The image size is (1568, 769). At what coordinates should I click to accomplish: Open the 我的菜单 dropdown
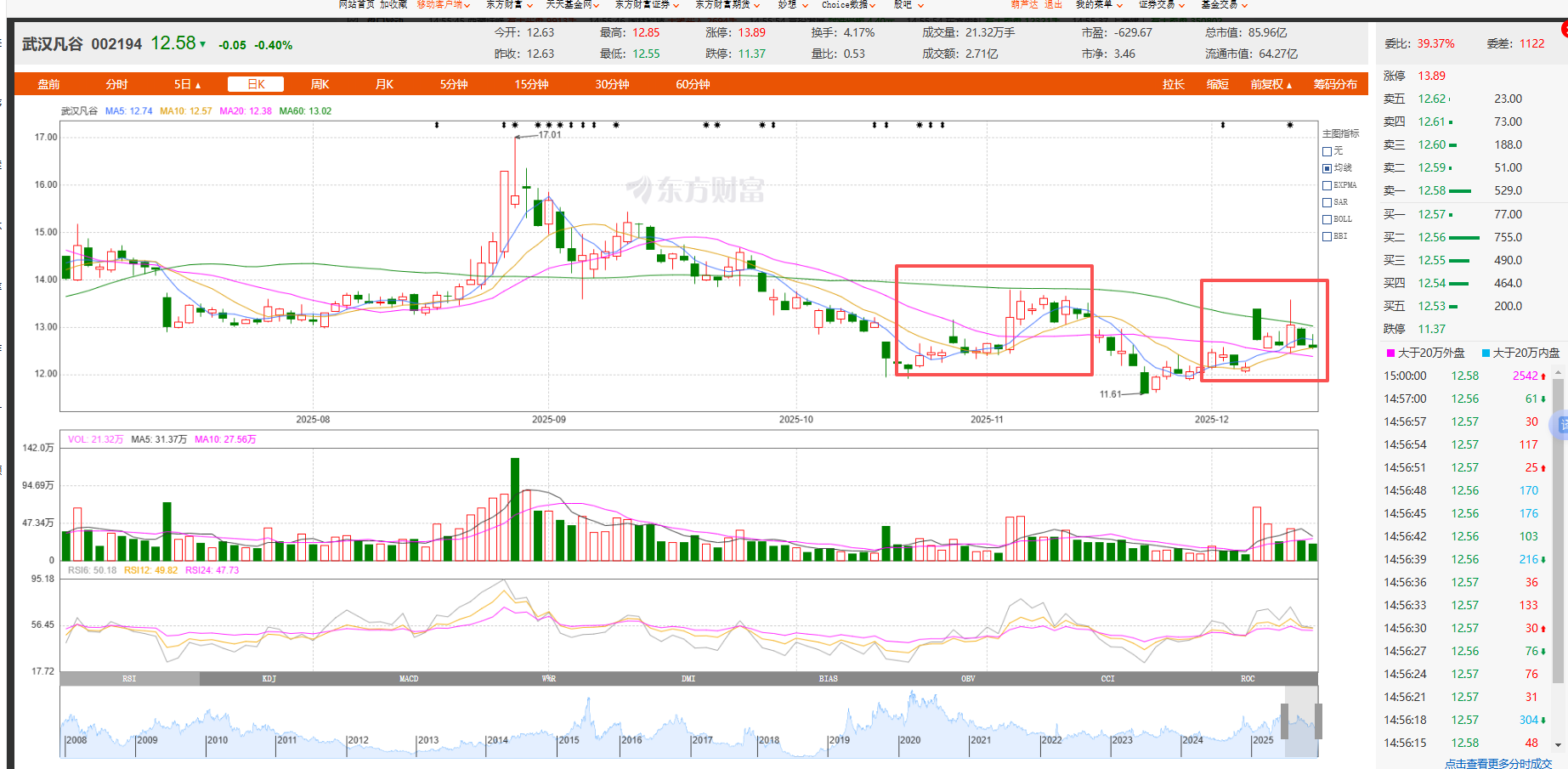1099,4
